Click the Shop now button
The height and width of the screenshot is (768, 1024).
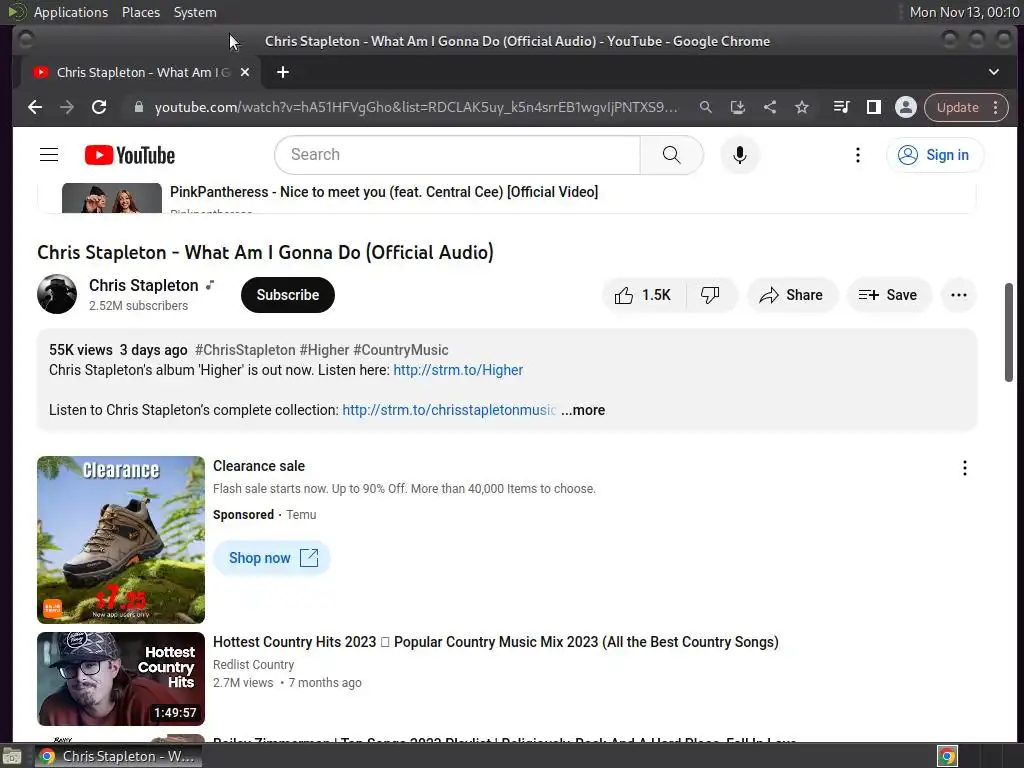pyautogui.click(x=272, y=558)
